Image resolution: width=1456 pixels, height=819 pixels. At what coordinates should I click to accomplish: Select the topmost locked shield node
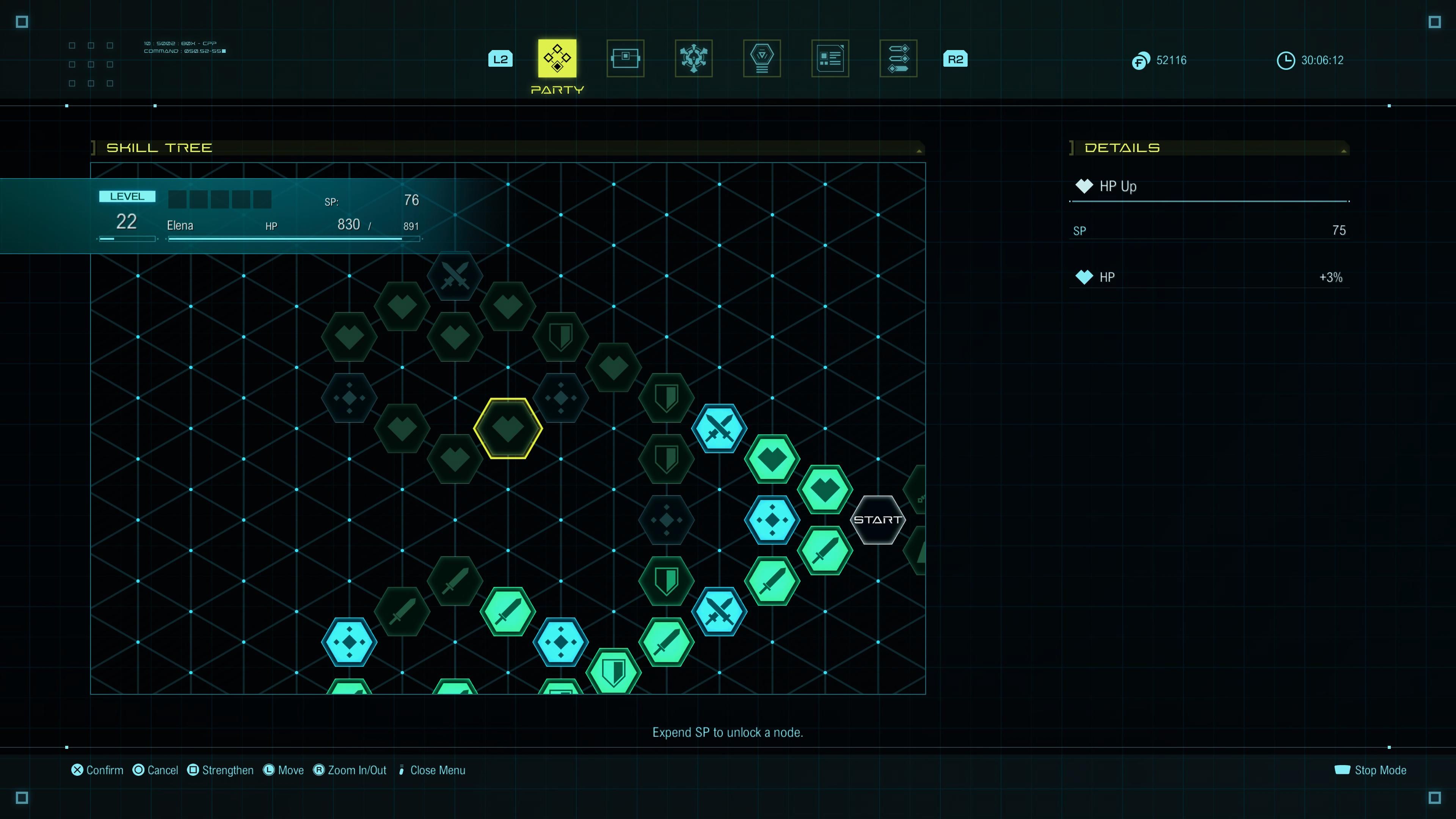(x=561, y=336)
